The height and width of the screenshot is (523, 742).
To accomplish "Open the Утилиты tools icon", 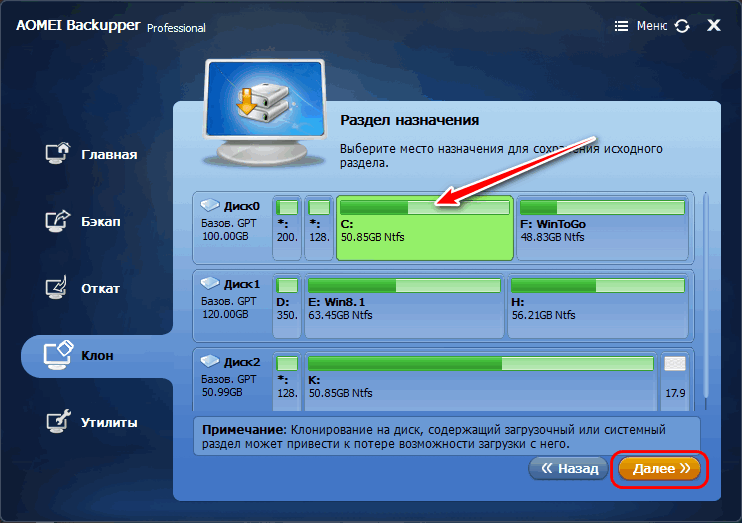I will 58,421.
